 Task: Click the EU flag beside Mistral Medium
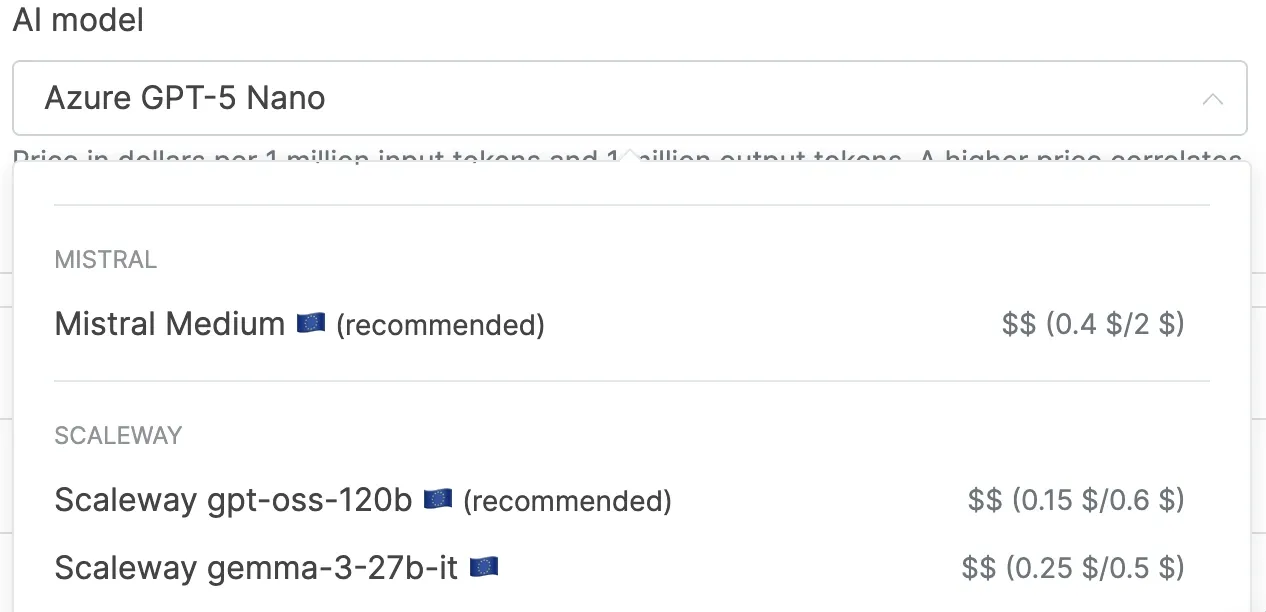coord(311,324)
